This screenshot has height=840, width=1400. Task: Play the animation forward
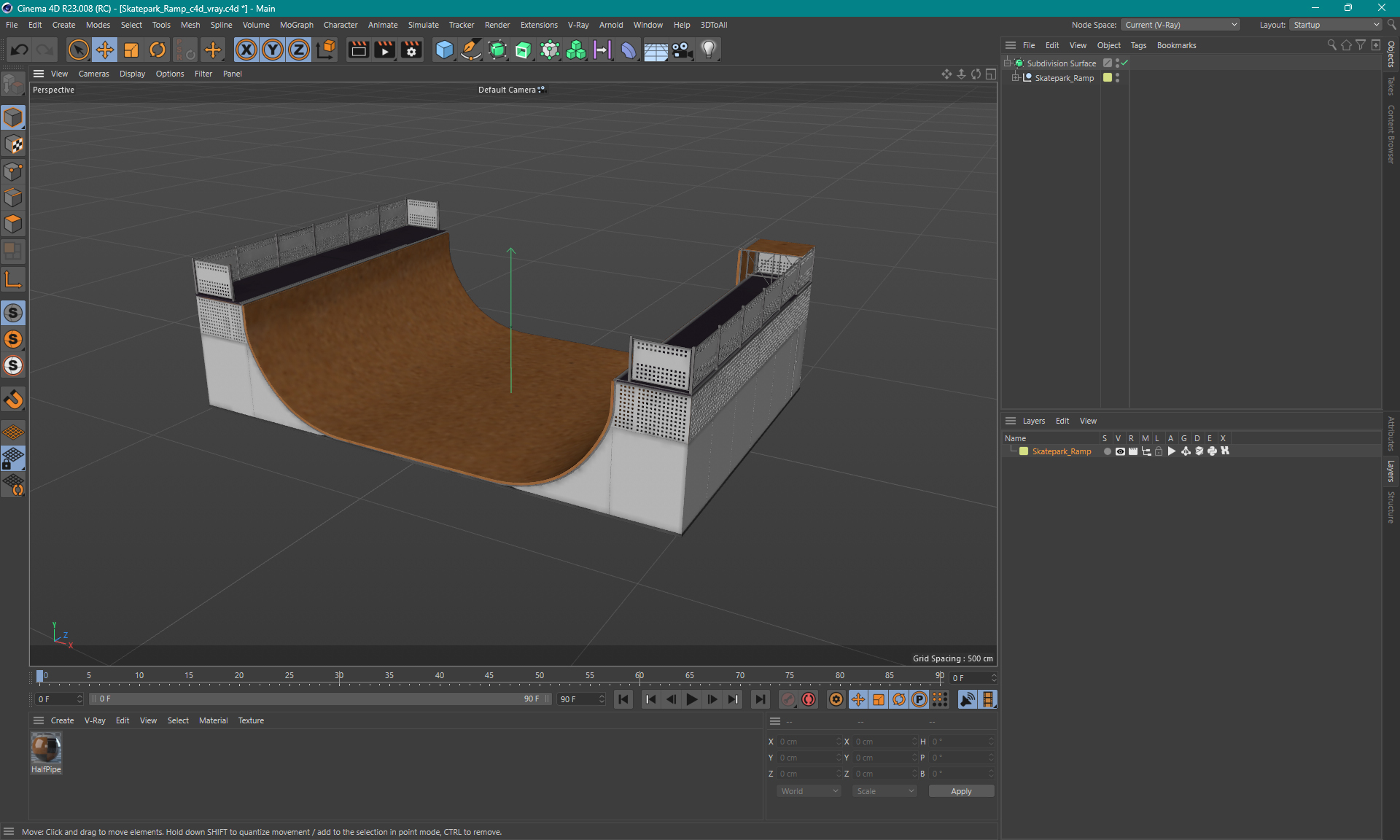691,699
